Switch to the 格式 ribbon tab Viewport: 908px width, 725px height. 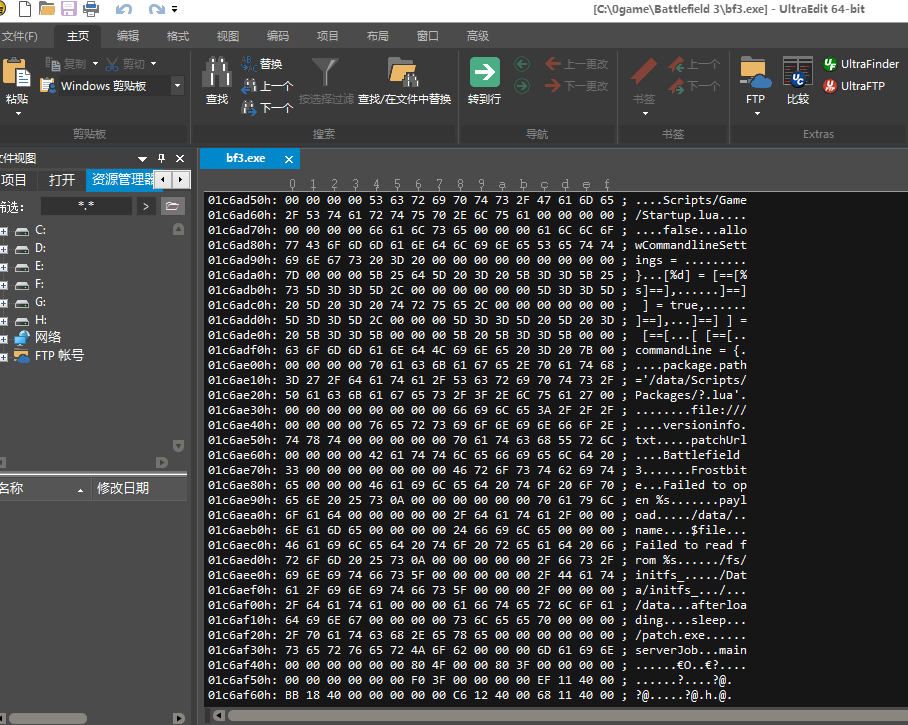pos(178,36)
